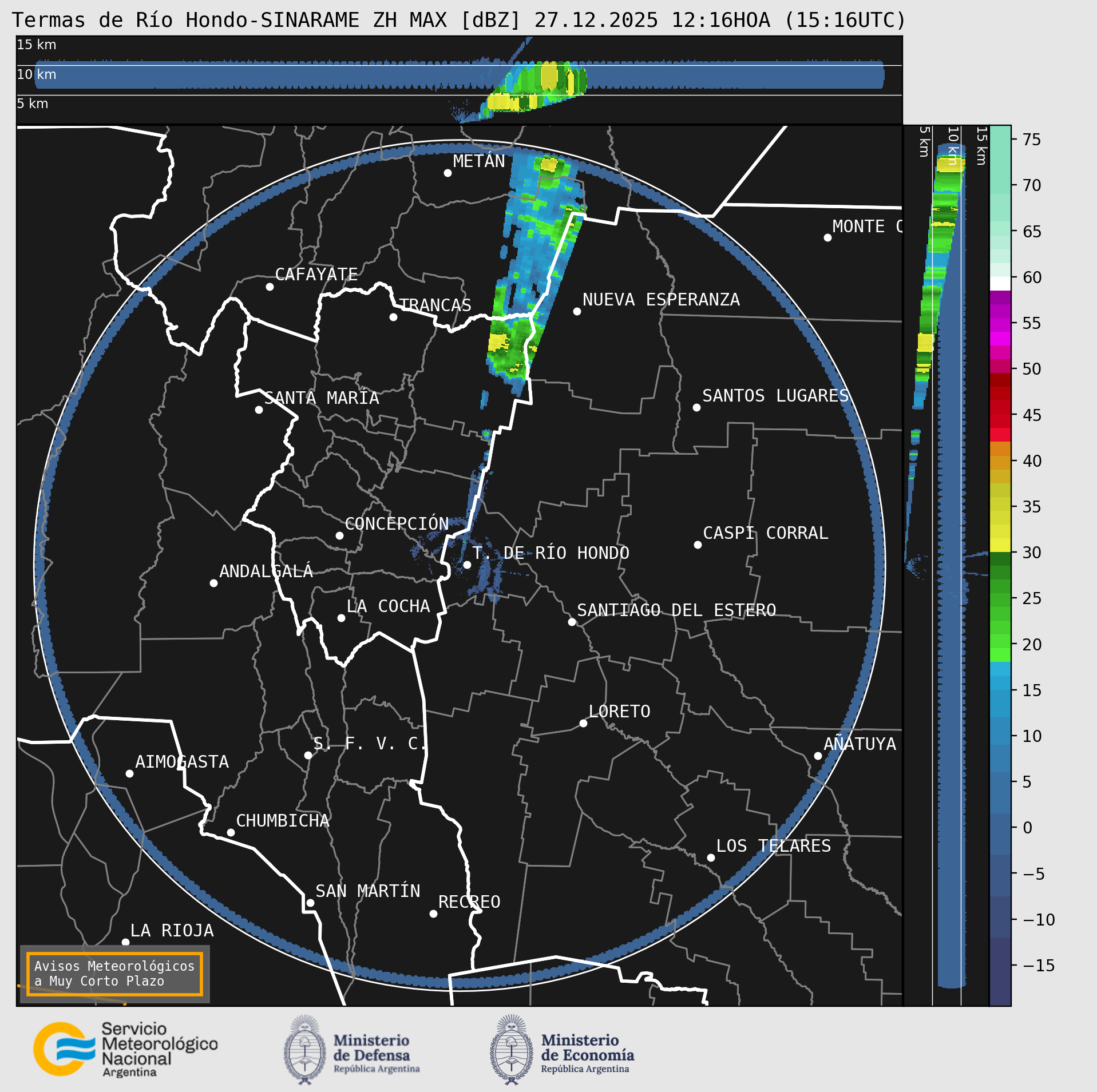This screenshot has height=1092, width=1097.
Task: Click the T. DE RÍO HONDO radar site dot
Action: coord(467,565)
